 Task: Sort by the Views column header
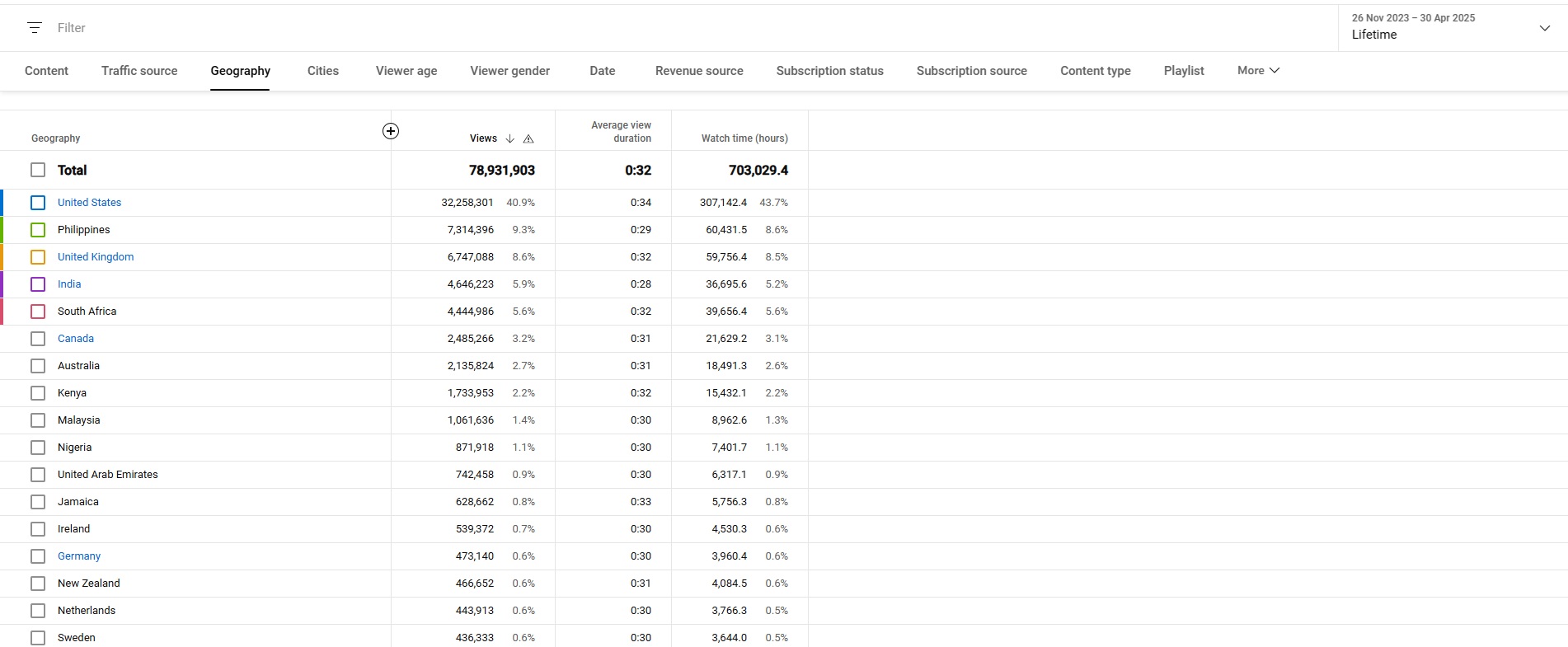[x=483, y=138]
